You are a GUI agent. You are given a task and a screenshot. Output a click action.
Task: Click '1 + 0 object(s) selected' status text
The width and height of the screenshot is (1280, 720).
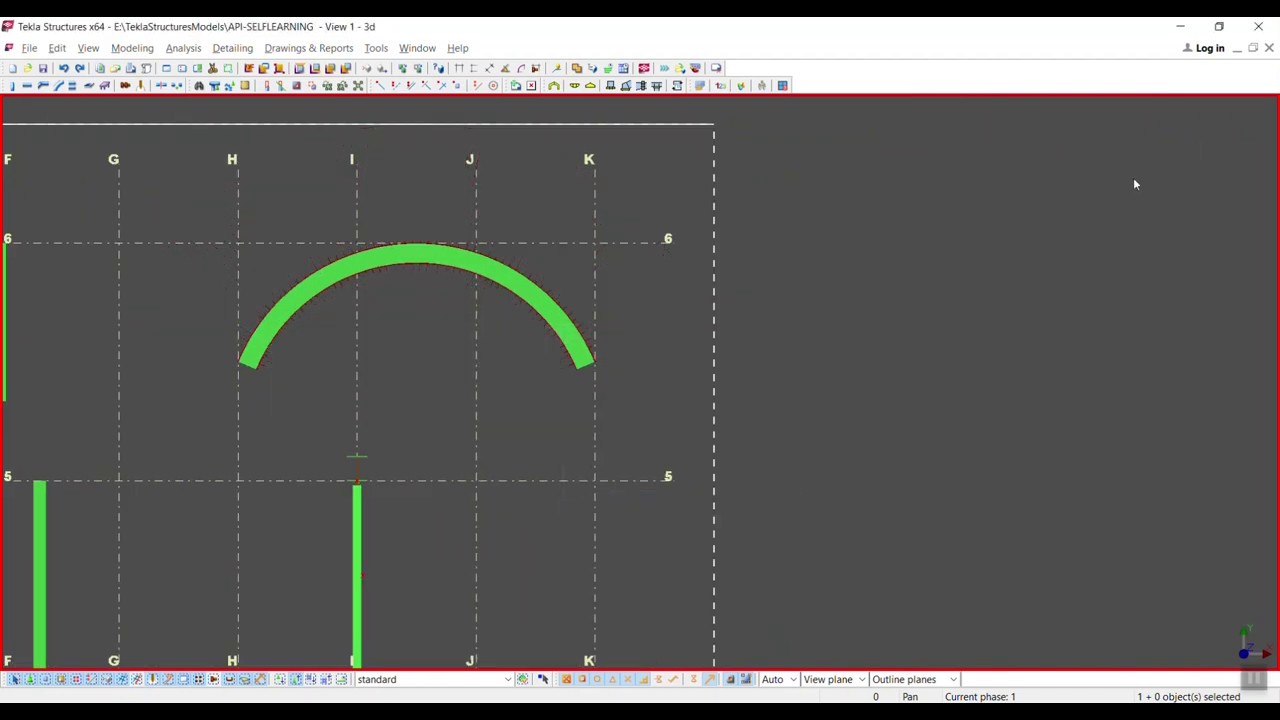pos(1188,697)
